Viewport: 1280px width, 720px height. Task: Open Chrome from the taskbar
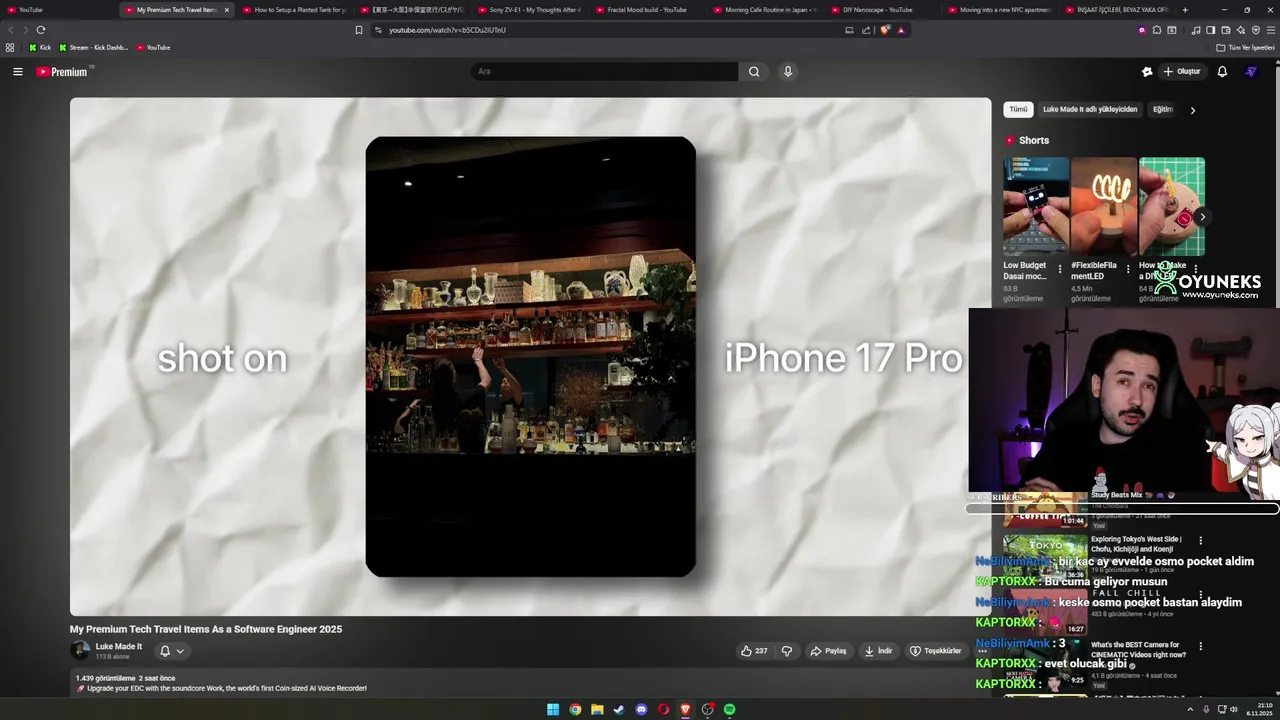(575, 710)
